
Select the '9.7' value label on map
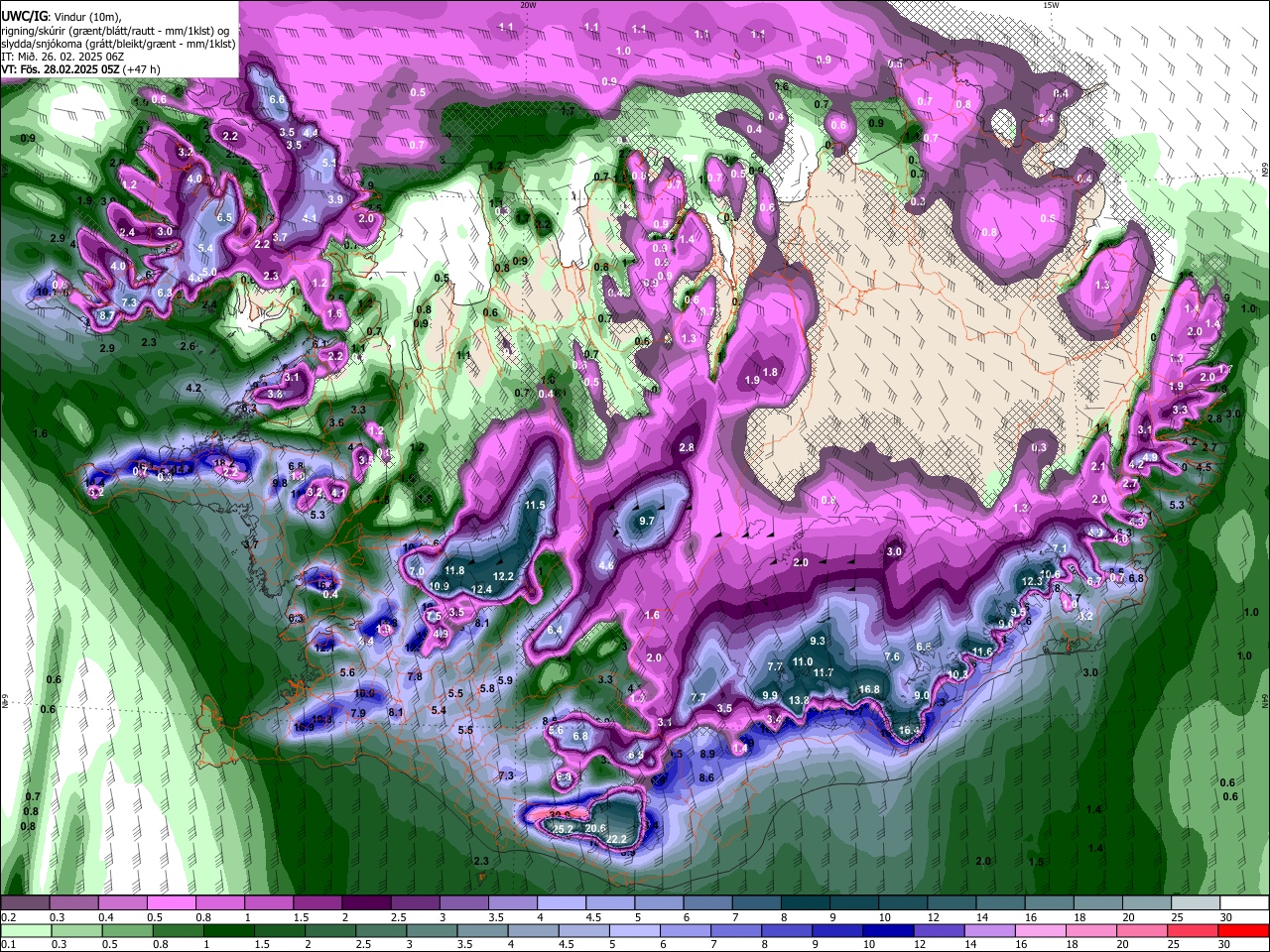pyautogui.click(x=647, y=521)
